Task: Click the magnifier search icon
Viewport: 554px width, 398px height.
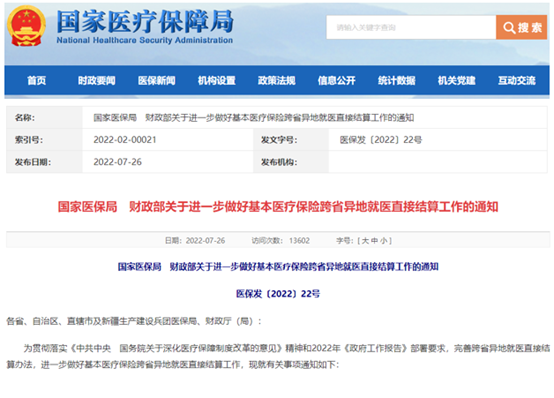Action: tap(509, 28)
